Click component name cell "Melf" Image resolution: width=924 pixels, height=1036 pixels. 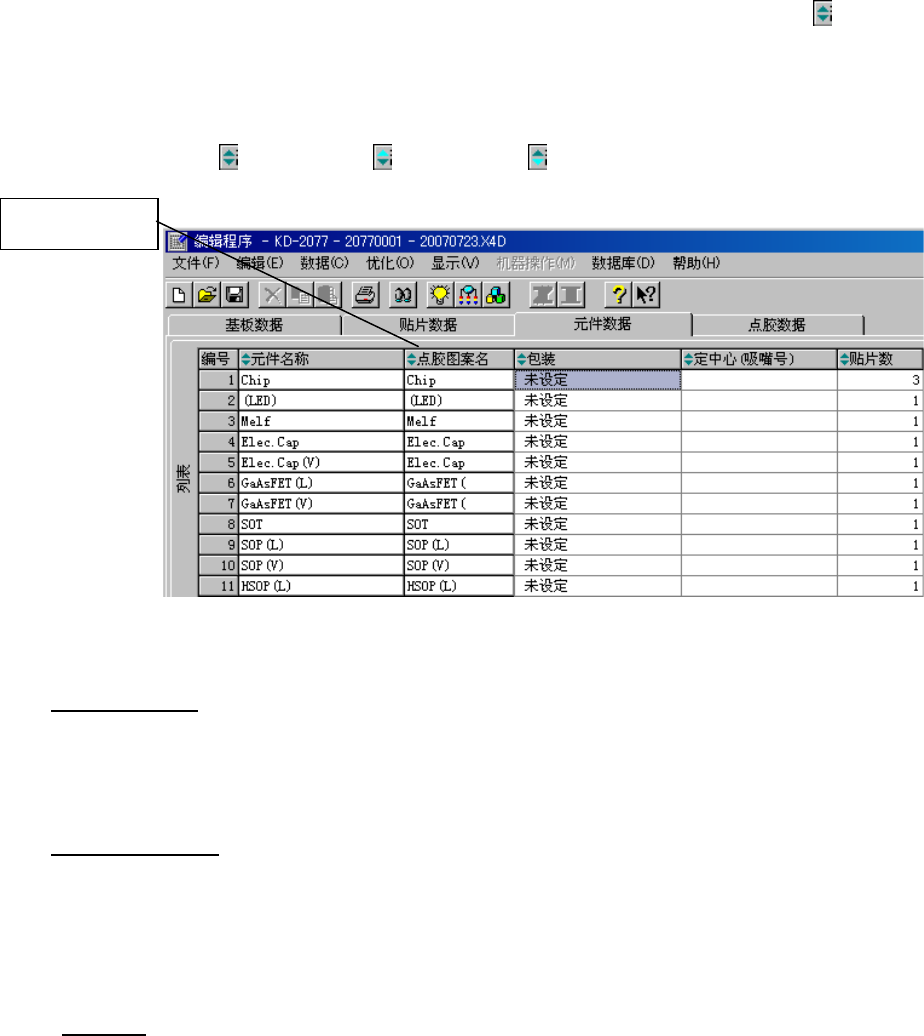[321, 422]
